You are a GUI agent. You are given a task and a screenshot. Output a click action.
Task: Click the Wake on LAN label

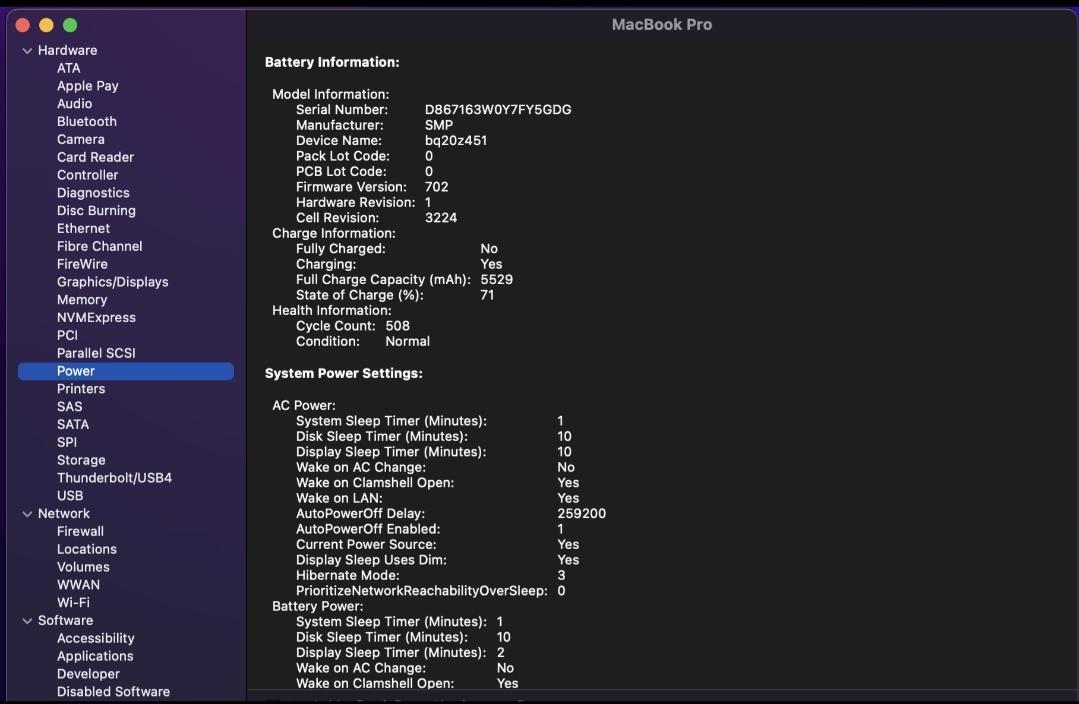point(339,498)
